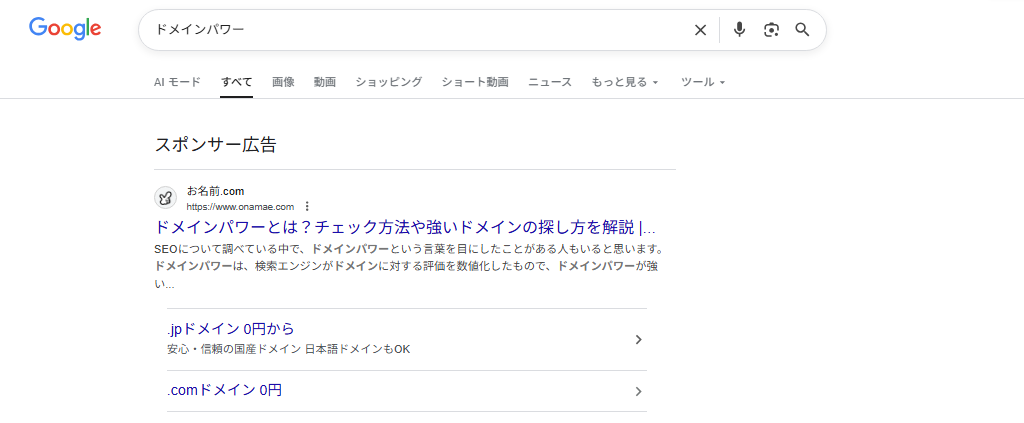Open the ツール dropdown
This screenshot has width=1024, height=423.
(x=702, y=82)
